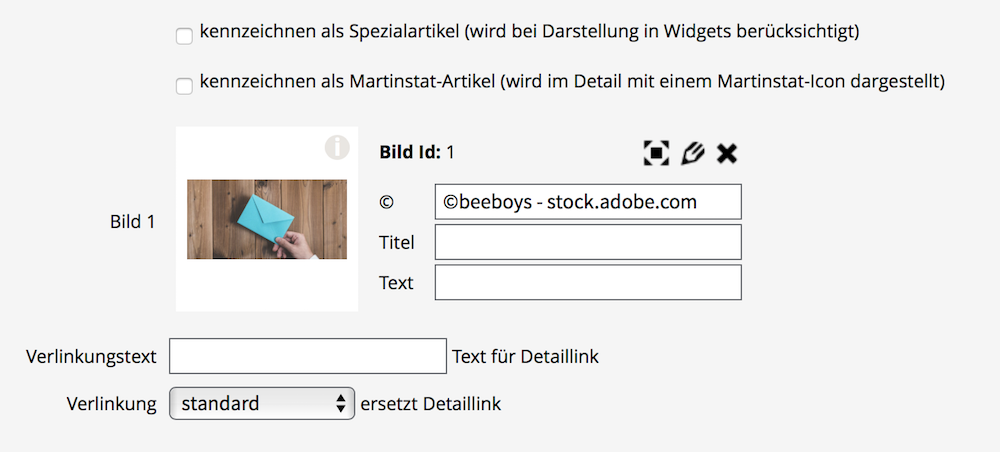Image resolution: width=1000 pixels, height=452 pixels.
Task: Click the 'ersetzt Detaillink' hint text
Action: [x=430, y=404]
